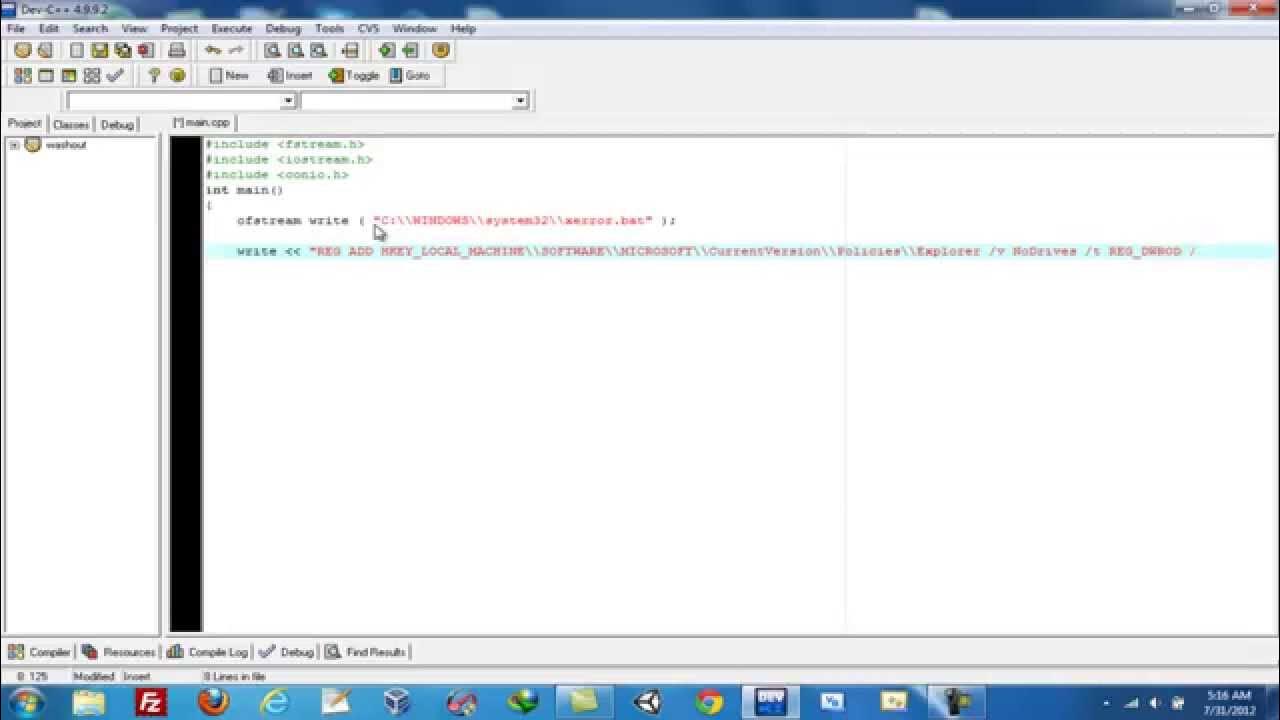Open the Help menu

463,28
